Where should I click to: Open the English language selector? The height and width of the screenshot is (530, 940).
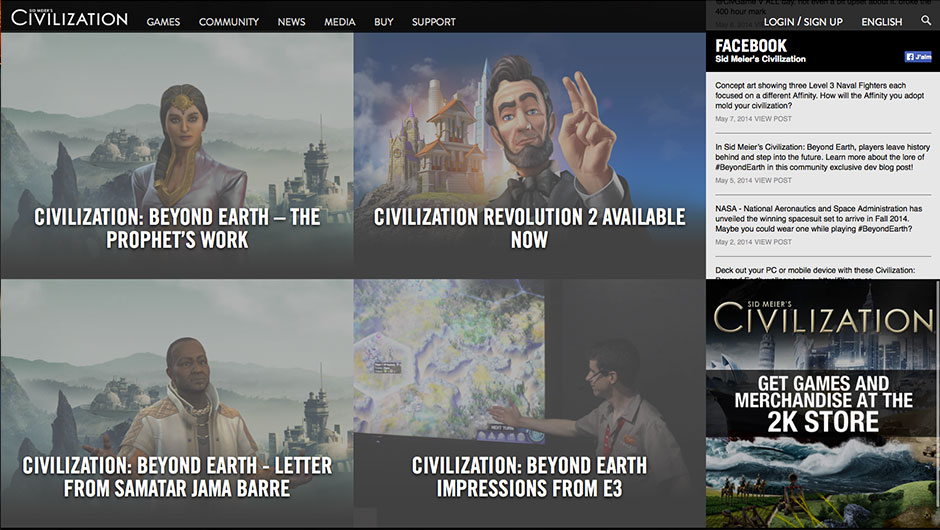click(x=881, y=22)
